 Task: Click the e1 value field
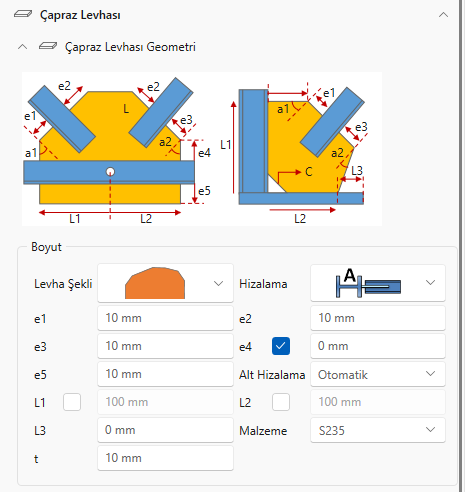(165, 318)
